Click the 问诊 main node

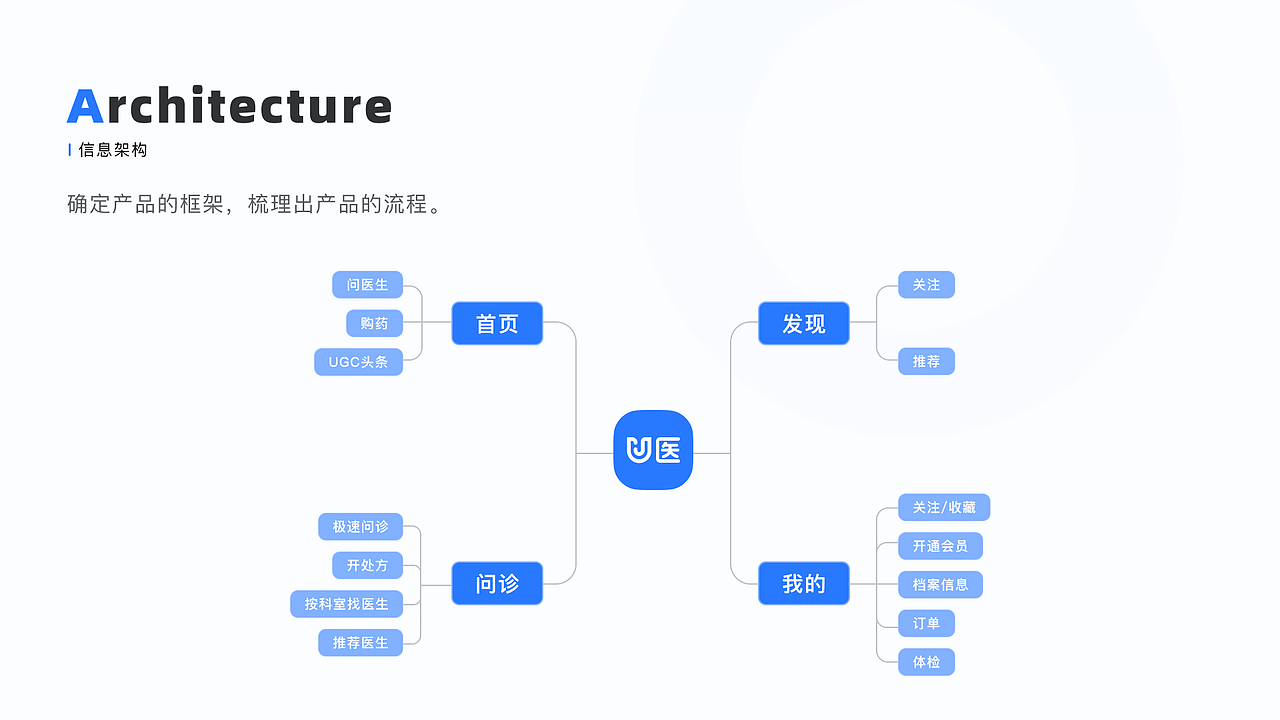497,583
